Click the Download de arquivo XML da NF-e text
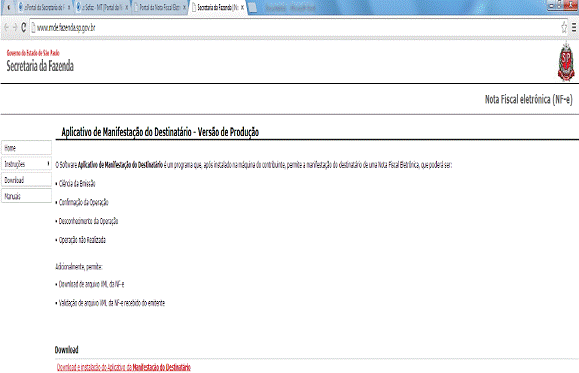Viewport: 579px width, 373px height. point(91,284)
